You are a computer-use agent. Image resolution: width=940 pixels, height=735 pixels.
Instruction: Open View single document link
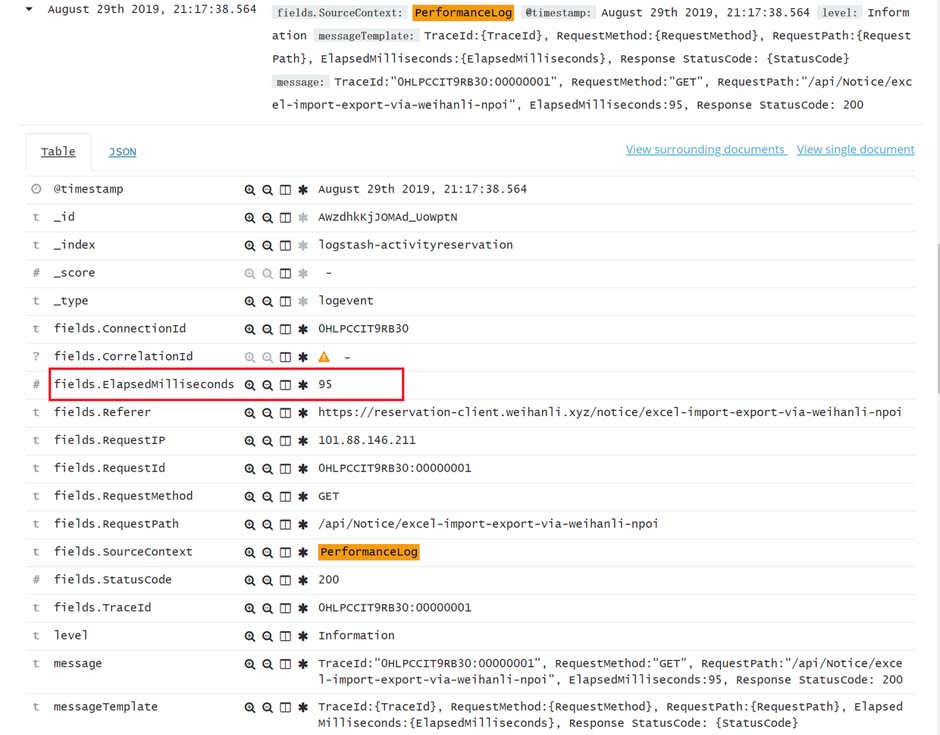(855, 149)
